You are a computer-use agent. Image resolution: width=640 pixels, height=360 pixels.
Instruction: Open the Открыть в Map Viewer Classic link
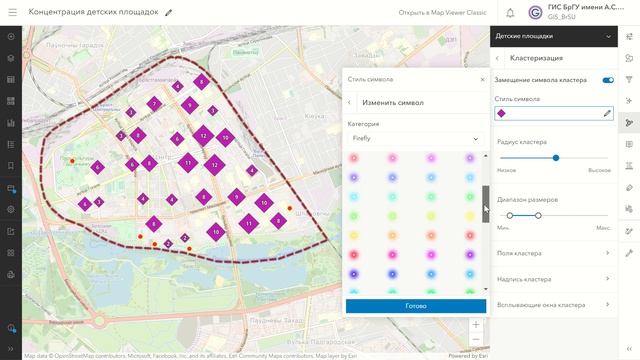[442, 13]
